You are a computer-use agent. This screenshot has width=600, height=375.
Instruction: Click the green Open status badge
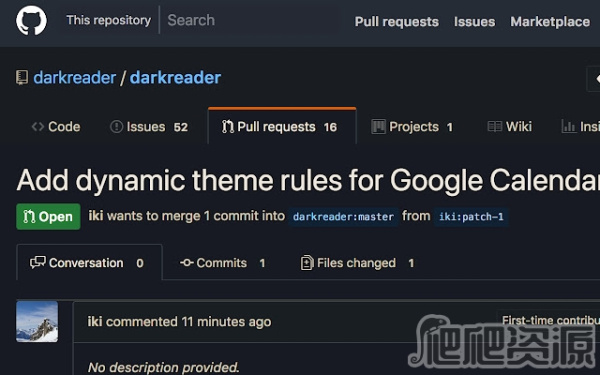tap(48, 217)
